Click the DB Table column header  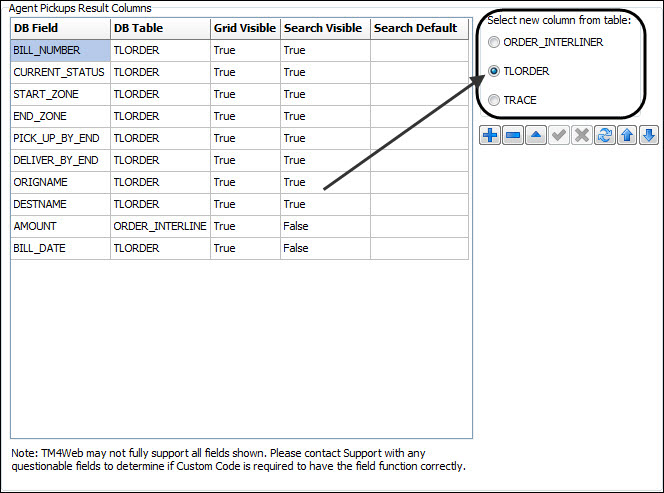tap(160, 28)
